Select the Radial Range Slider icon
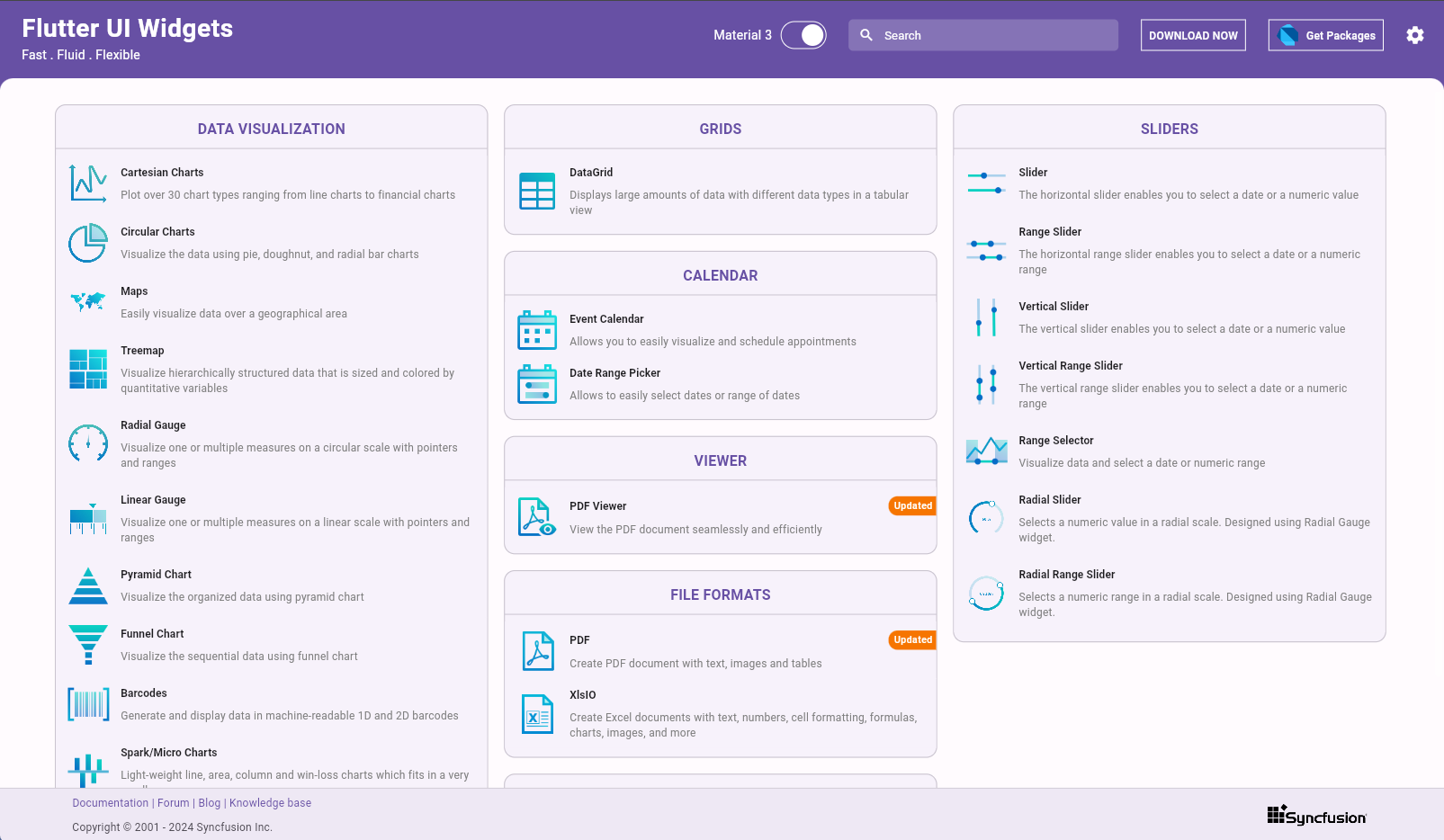The image size is (1444, 840). (x=986, y=593)
